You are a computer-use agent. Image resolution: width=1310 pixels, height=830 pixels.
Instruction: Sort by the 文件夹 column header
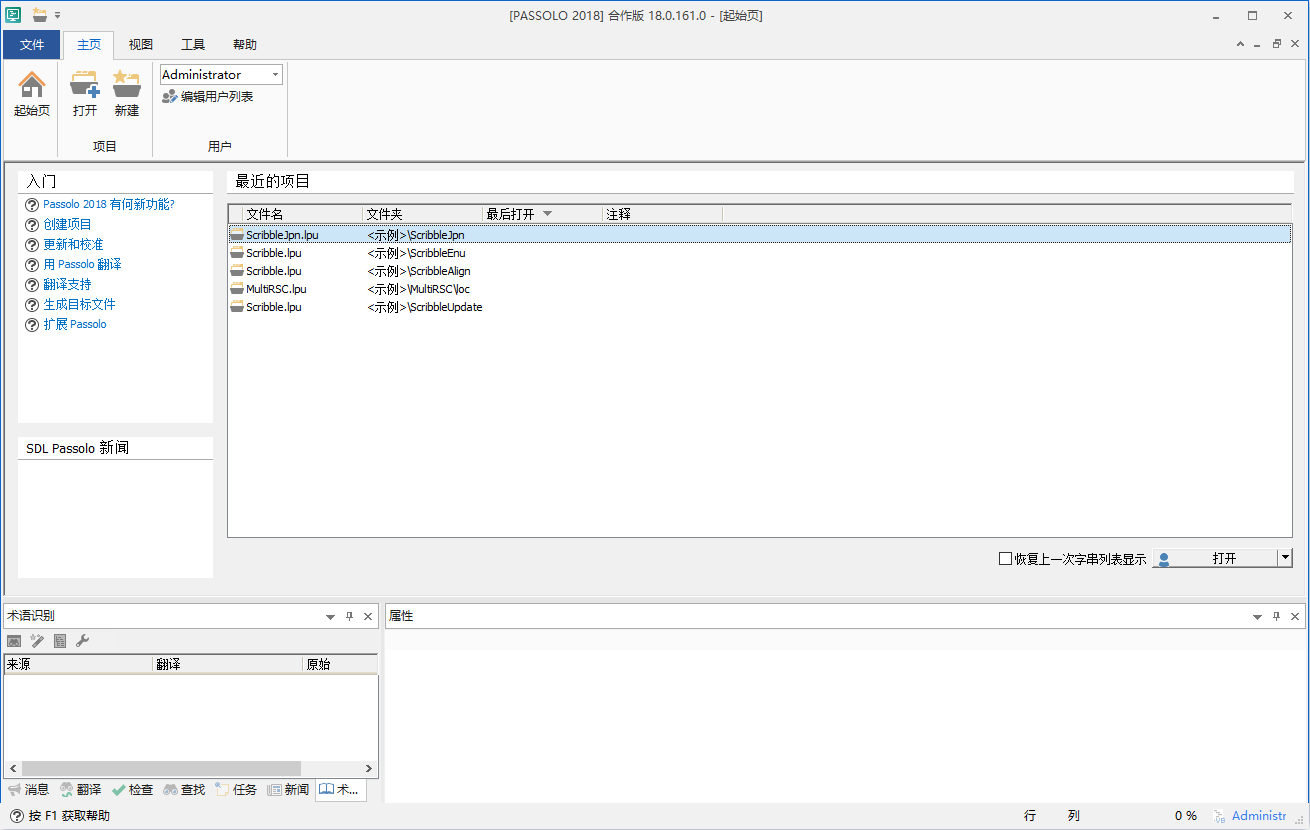pos(422,214)
